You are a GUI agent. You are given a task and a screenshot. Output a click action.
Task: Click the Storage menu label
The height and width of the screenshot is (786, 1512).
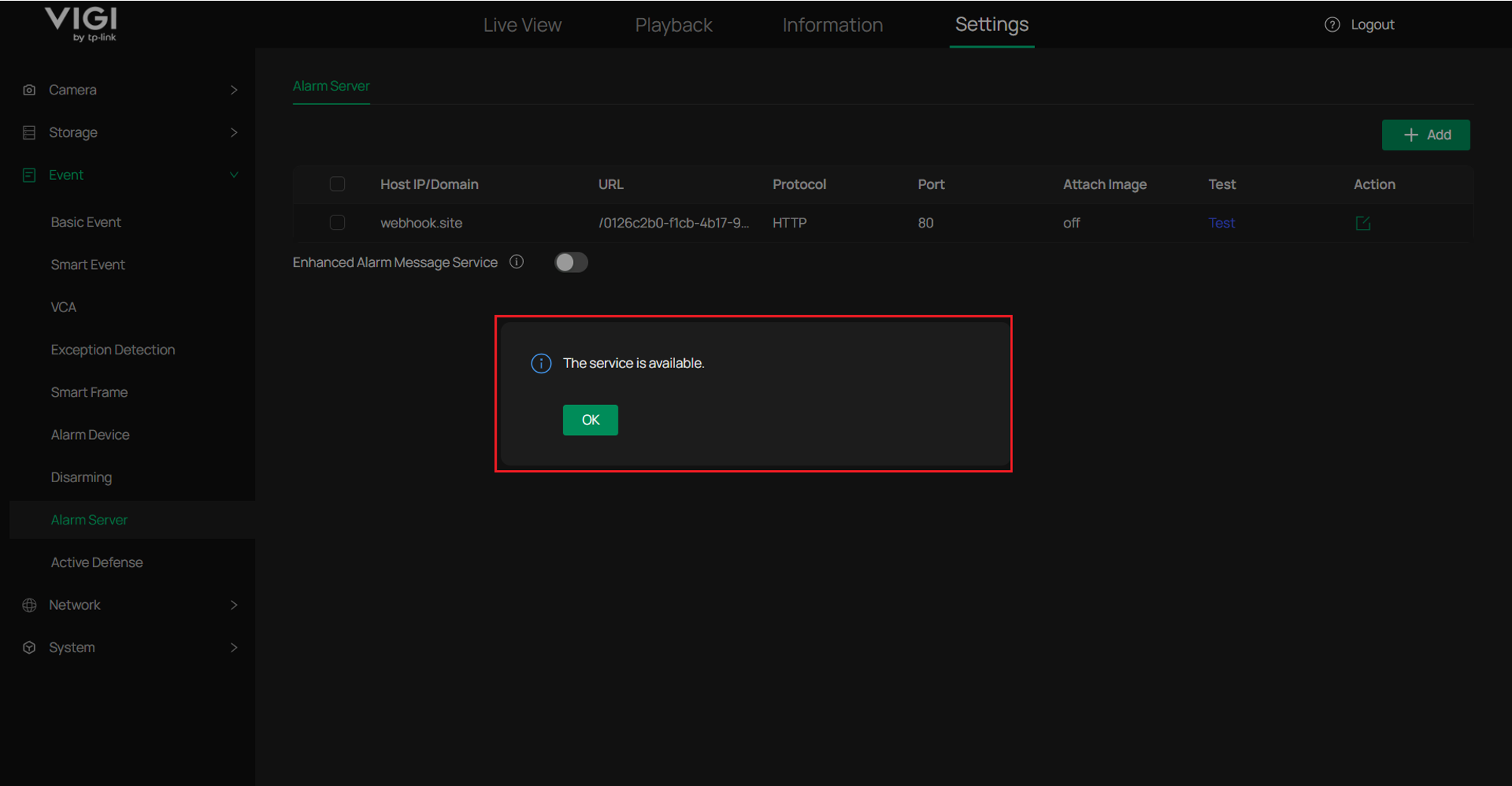[73, 132]
